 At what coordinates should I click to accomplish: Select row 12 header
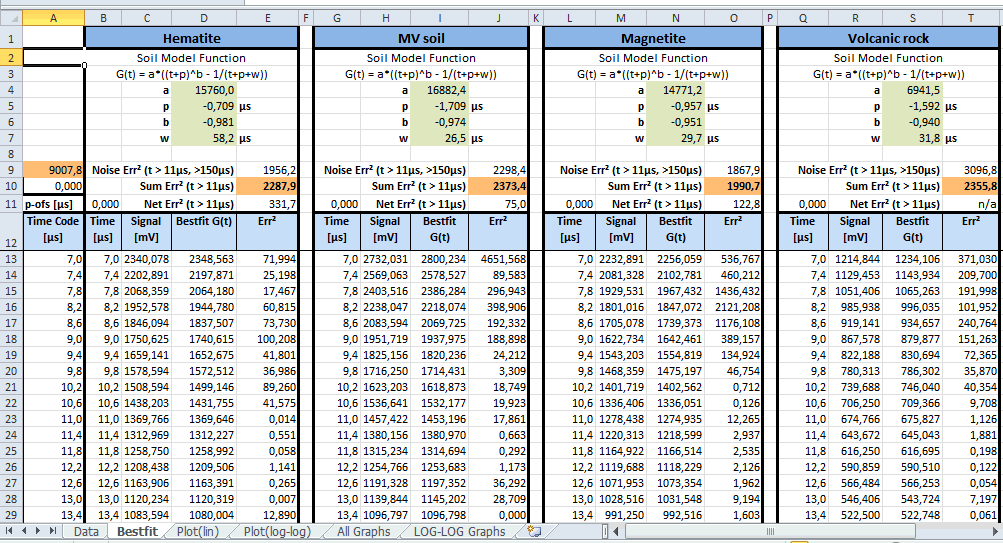click(x=11, y=232)
